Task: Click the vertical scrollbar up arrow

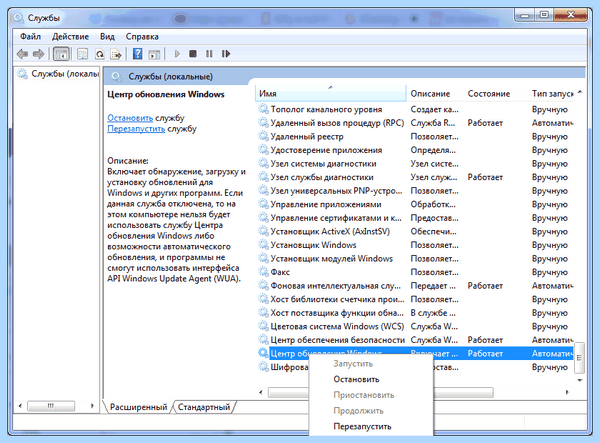Action: pos(580,92)
